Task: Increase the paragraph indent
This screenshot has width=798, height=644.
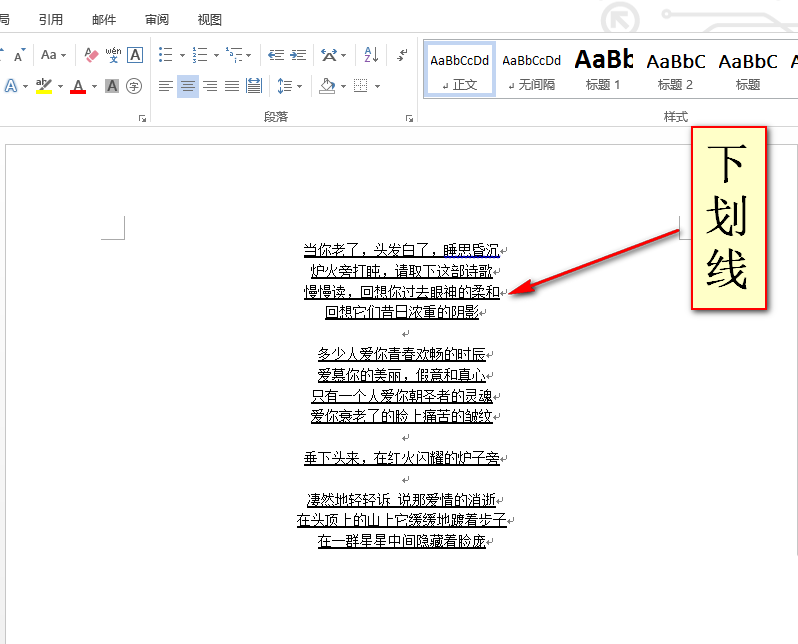Action: (298, 55)
